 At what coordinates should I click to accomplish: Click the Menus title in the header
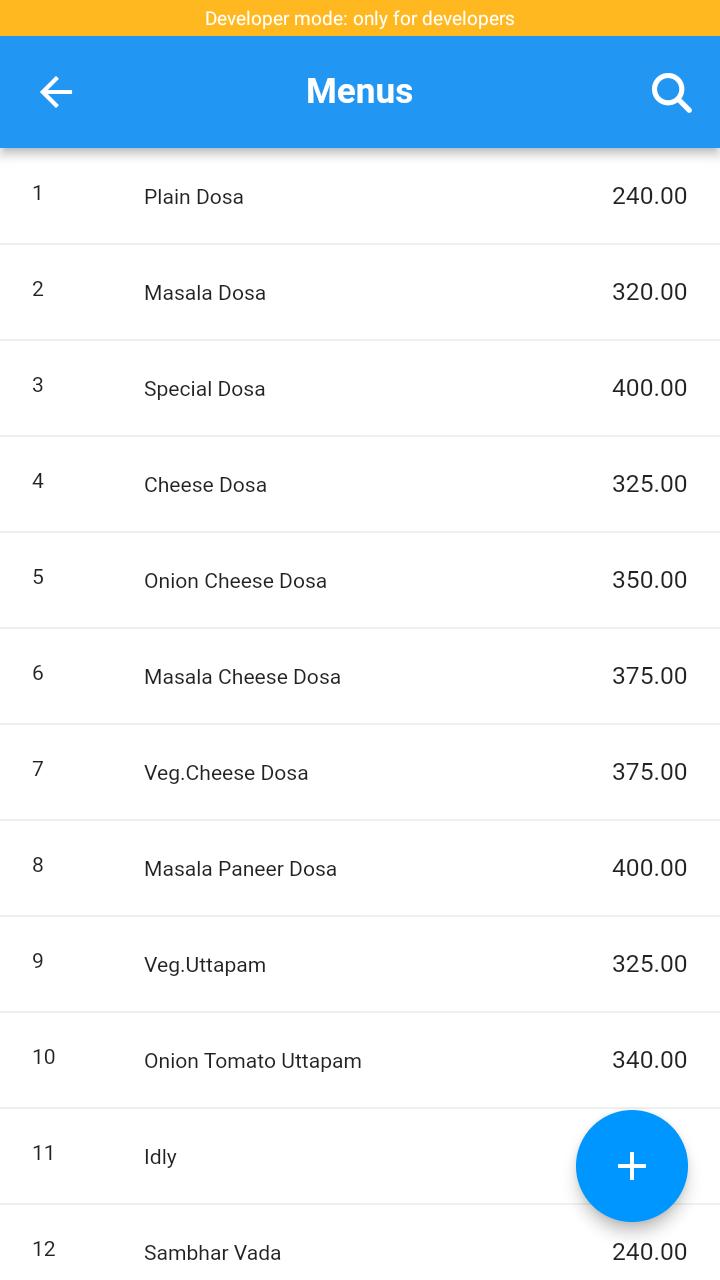pyautogui.click(x=360, y=91)
